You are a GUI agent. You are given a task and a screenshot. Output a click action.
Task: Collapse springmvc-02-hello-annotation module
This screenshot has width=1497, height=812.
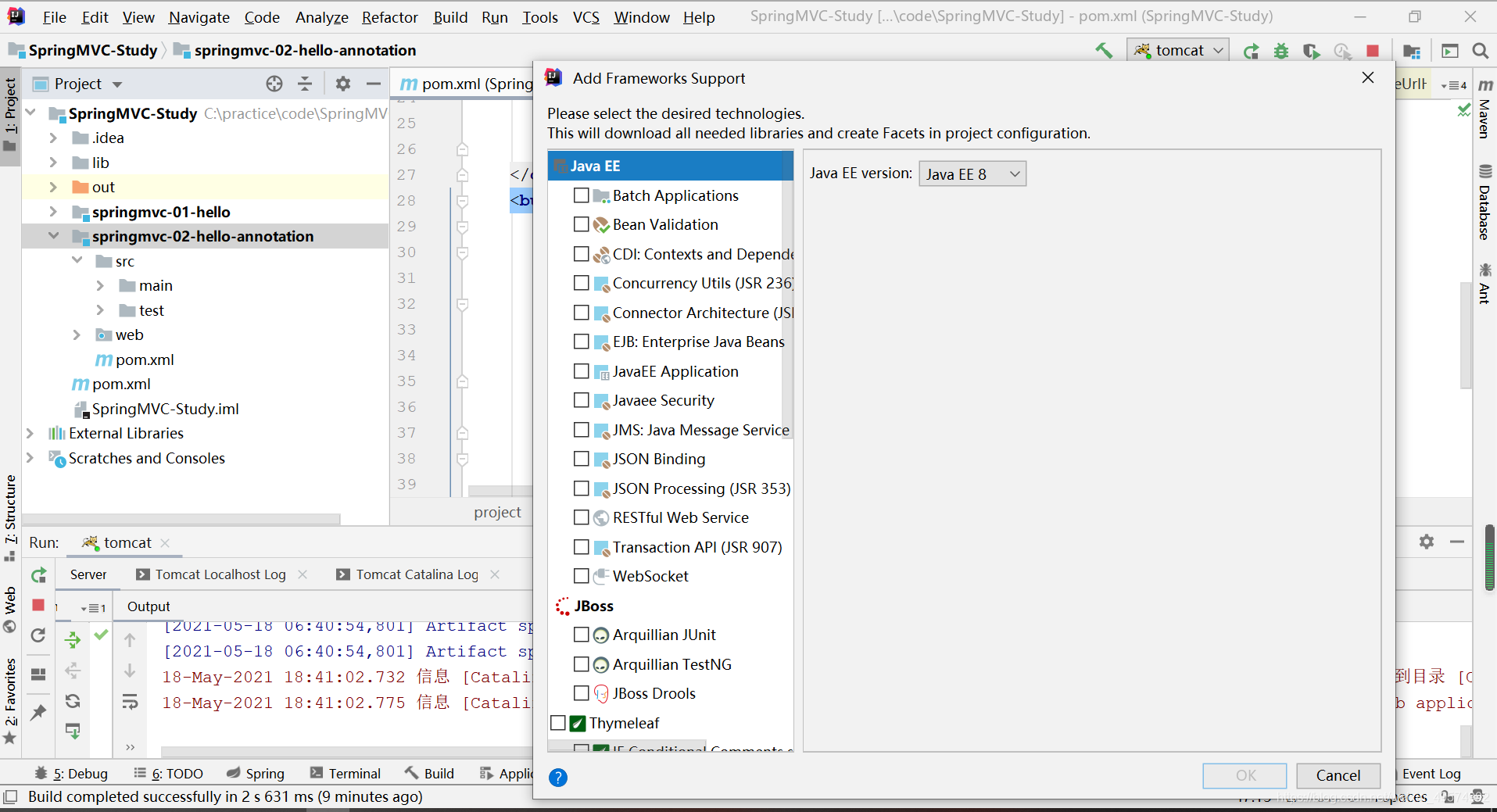coord(53,236)
